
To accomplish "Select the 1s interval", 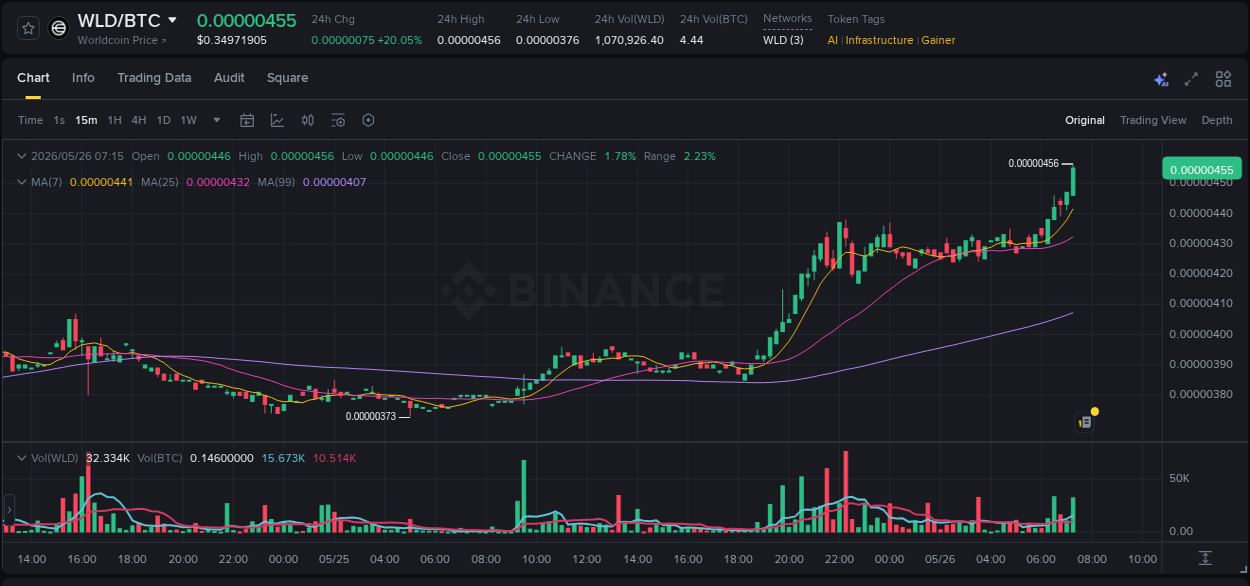I will tap(59, 120).
